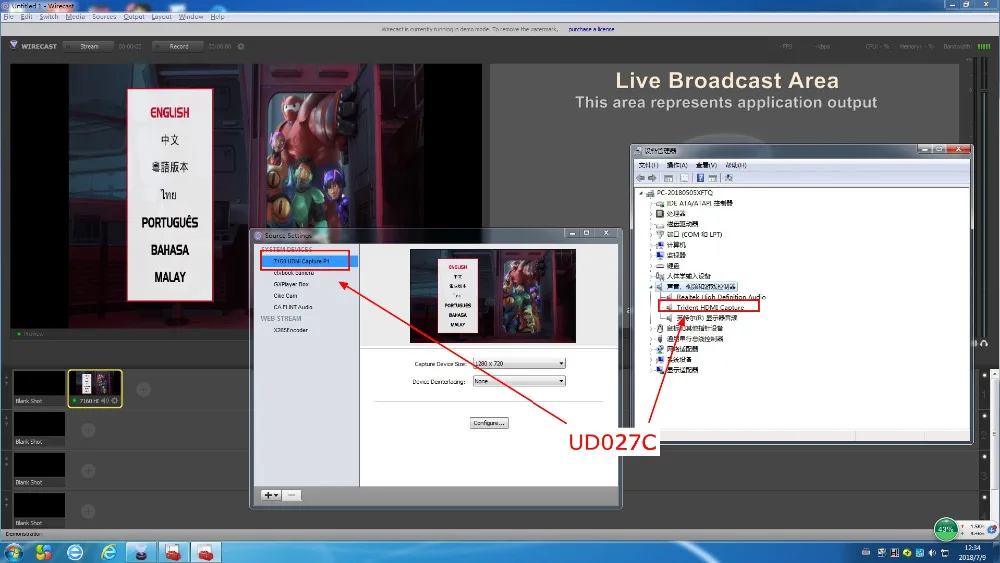The width and height of the screenshot is (1000, 563).
Task: Open the Device Deinterlacing dropdown
Action: click(x=518, y=381)
